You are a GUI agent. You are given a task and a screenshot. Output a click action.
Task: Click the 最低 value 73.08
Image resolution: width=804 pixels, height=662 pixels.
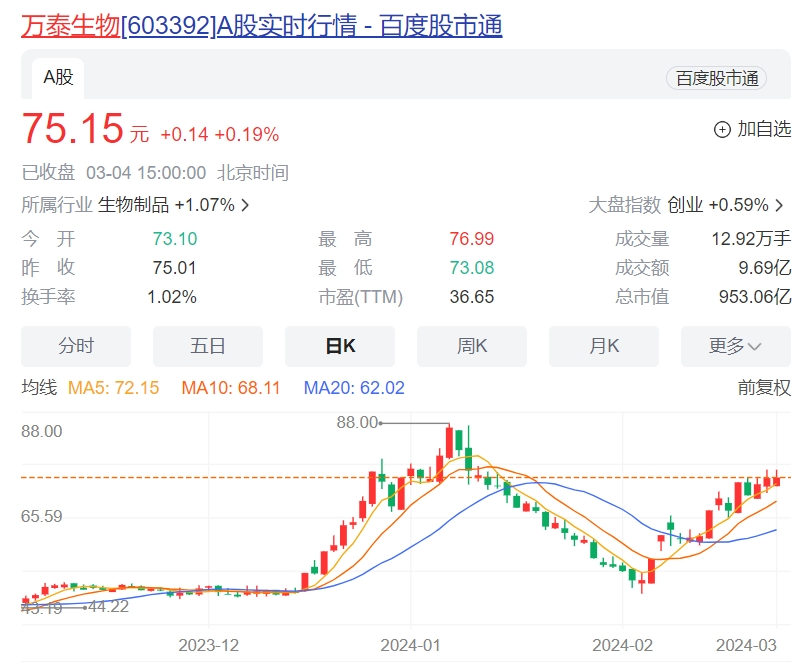(472, 268)
